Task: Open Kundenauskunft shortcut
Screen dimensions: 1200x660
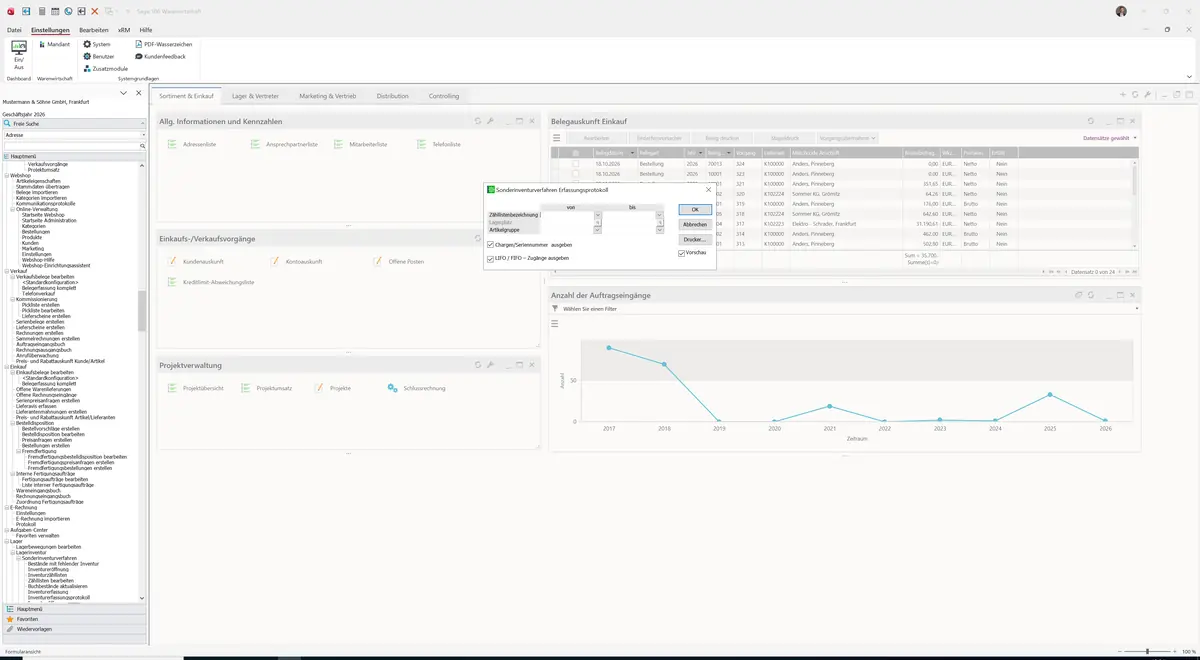Action: (197, 261)
